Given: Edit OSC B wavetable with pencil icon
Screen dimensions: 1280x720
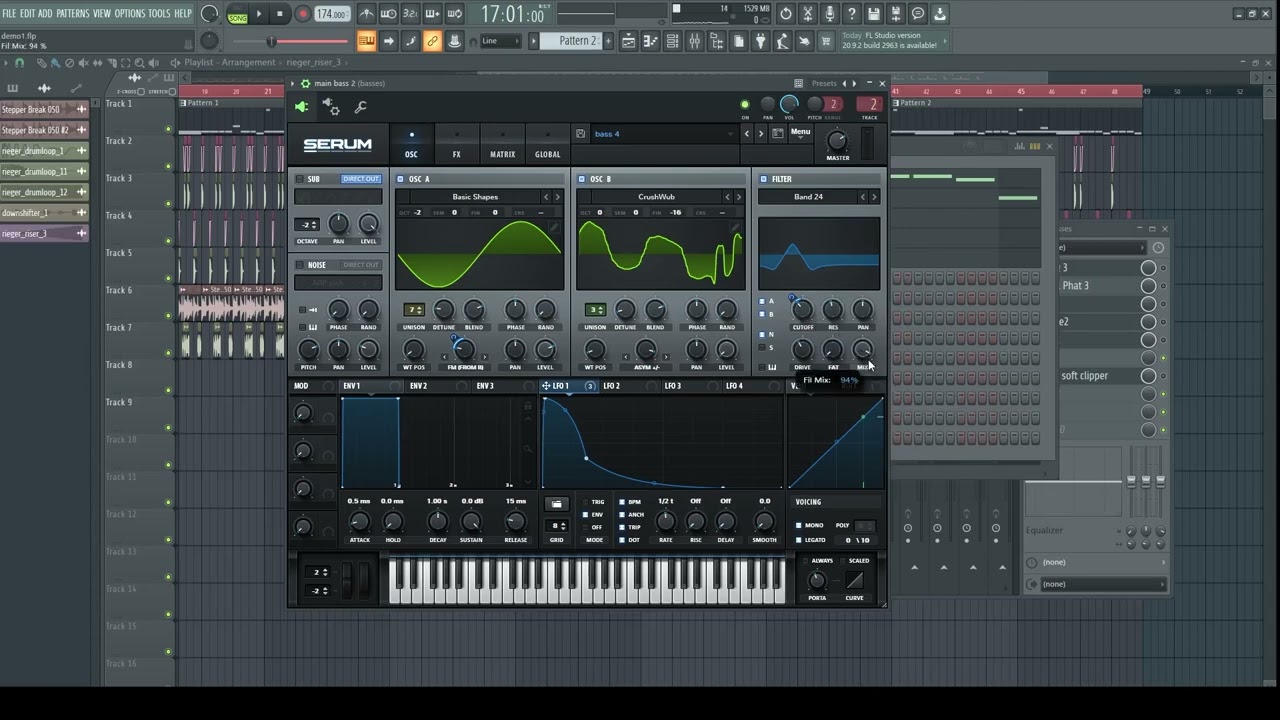Looking at the screenshot, I should coord(736,227).
